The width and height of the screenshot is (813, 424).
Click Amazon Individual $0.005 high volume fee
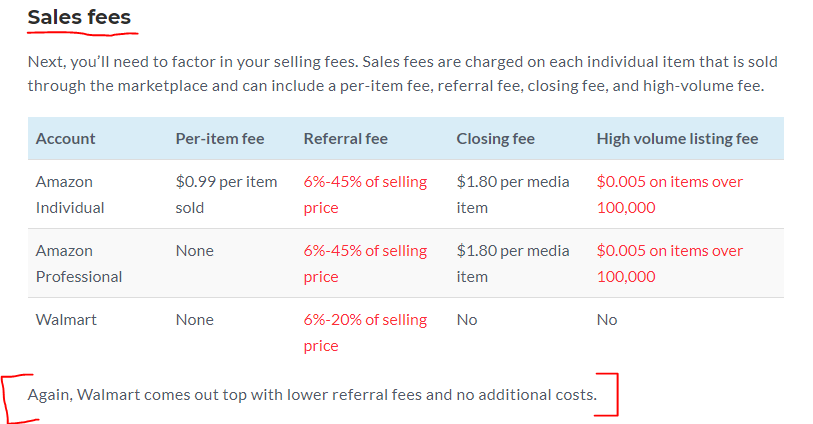(x=670, y=194)
